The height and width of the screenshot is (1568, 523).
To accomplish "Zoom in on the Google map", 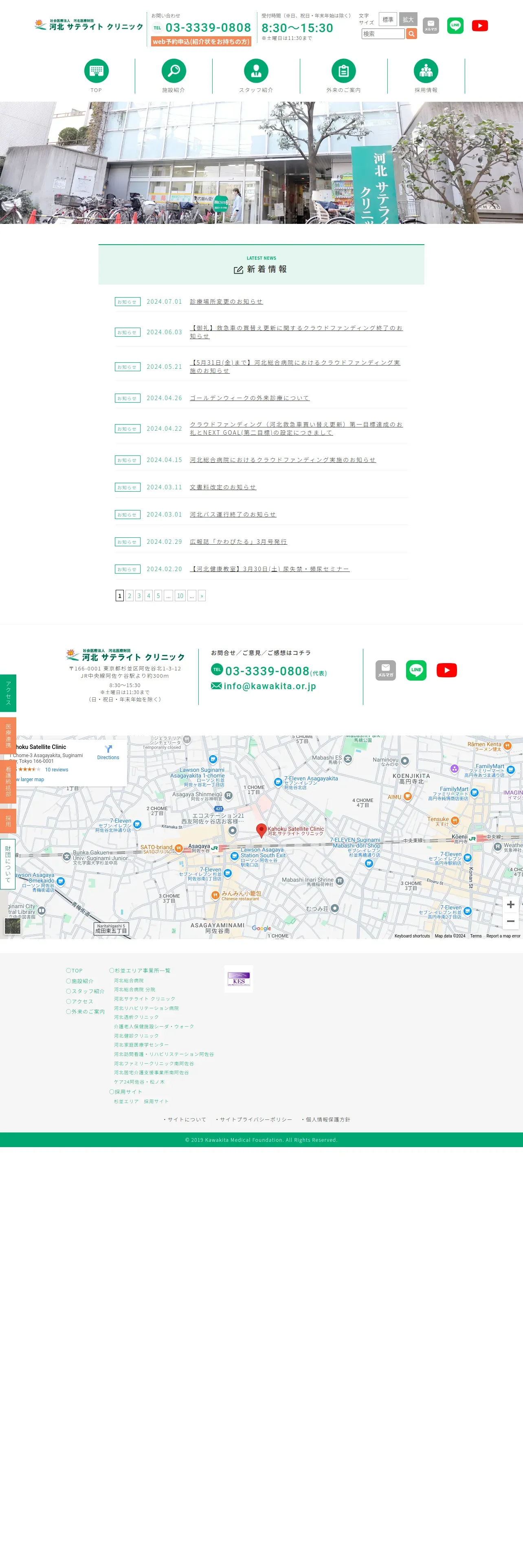I will [510, 904].
